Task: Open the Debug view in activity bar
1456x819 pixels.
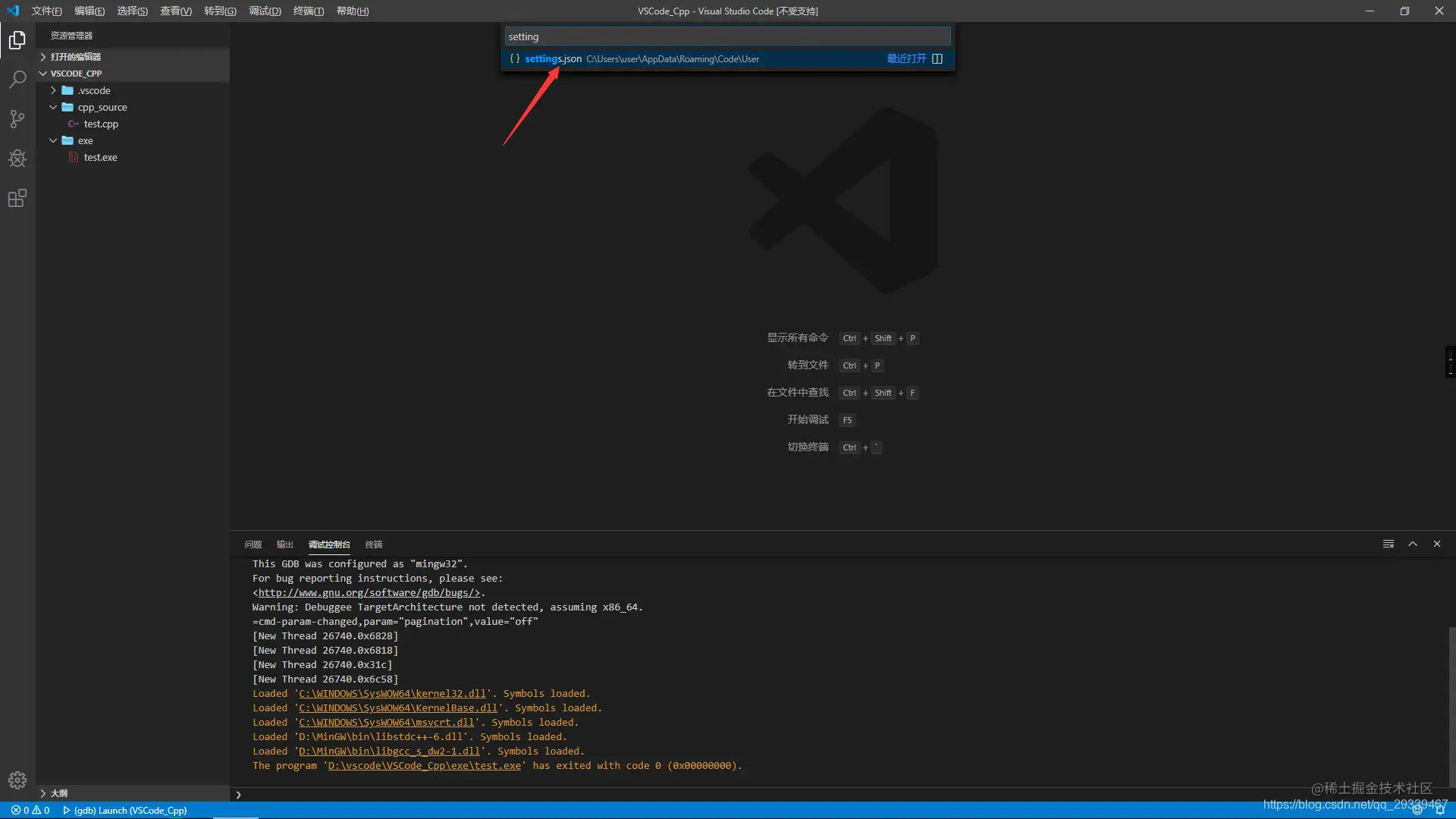Action: coord(17,158)
